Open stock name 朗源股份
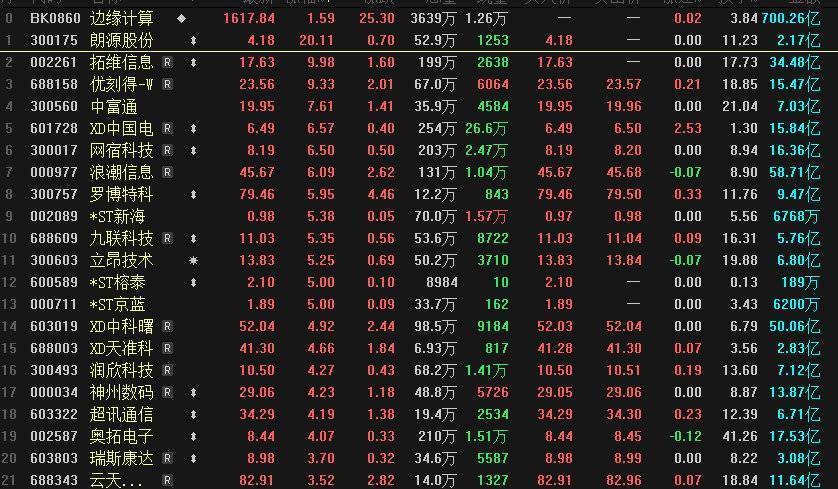The width and height of the screenshot is (838, 489). 121,41
